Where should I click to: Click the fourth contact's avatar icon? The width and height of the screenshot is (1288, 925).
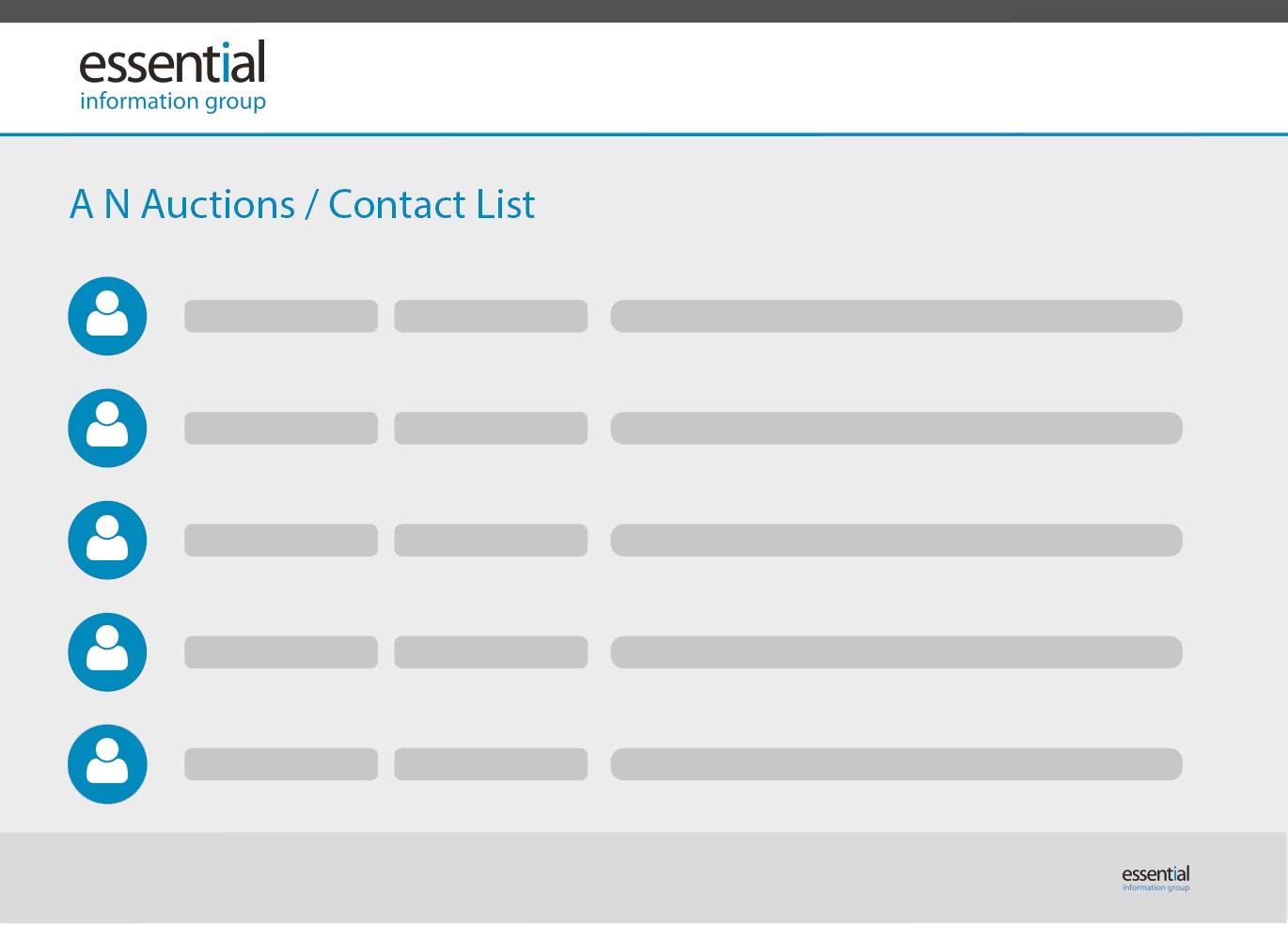point(107,651)
